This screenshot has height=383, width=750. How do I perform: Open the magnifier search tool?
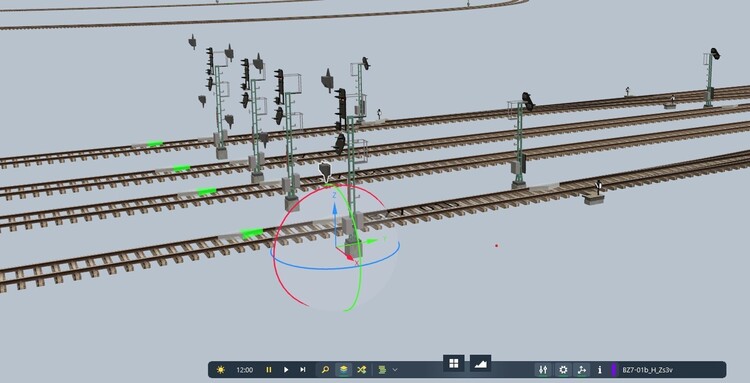(325, 370)
